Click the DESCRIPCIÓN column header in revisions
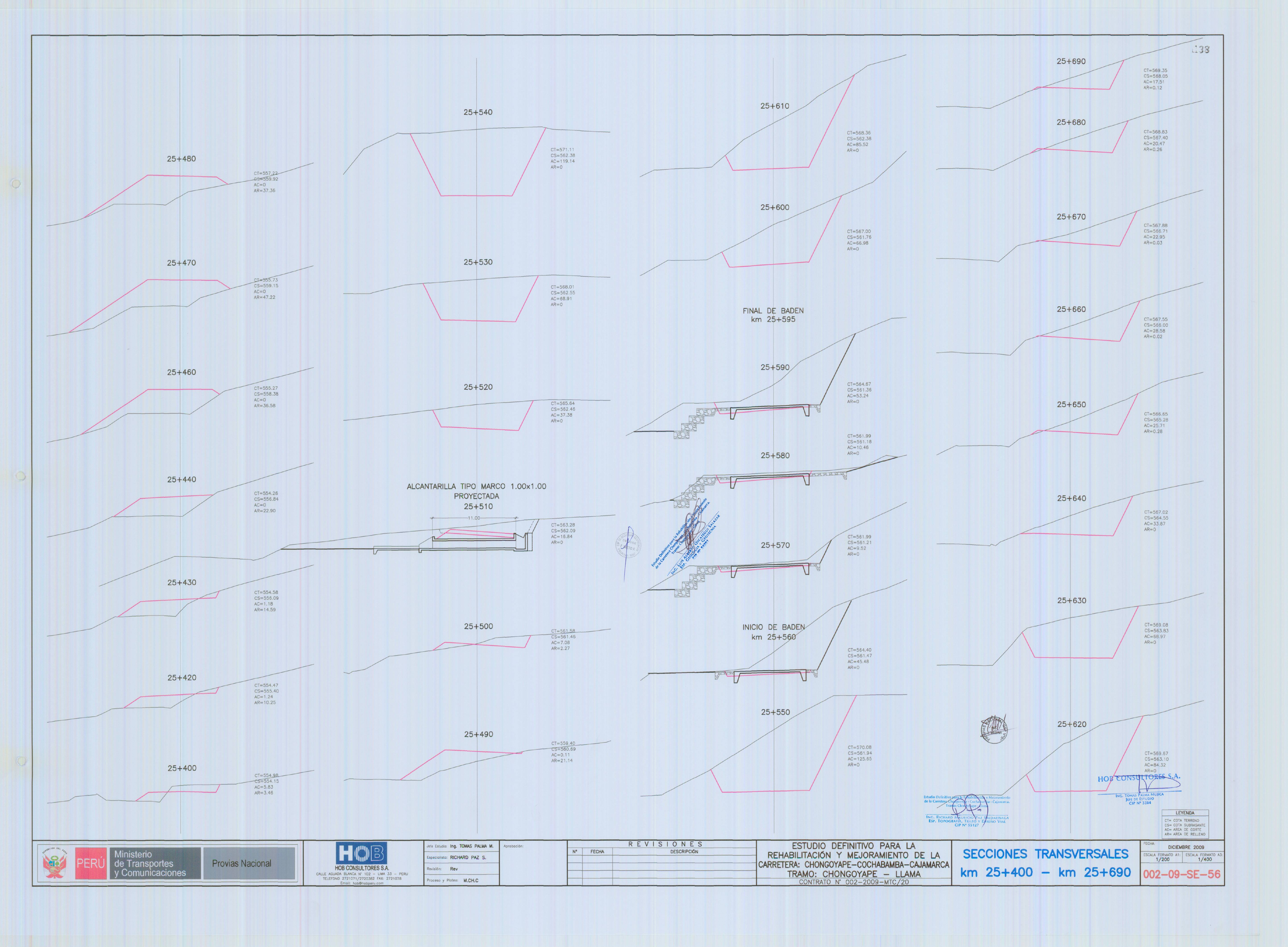The height and width of the screenshot is (947, 1288). click(x=684, y=852)
